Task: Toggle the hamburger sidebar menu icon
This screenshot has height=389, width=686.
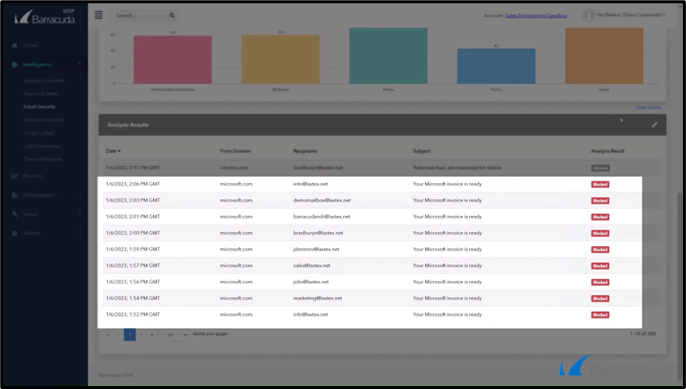Action: tap(98, 15)
